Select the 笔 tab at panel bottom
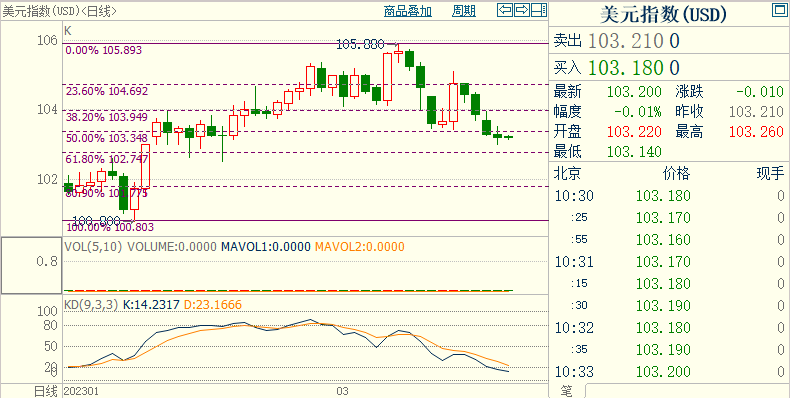790x398 pixels. tap(567, 391)
